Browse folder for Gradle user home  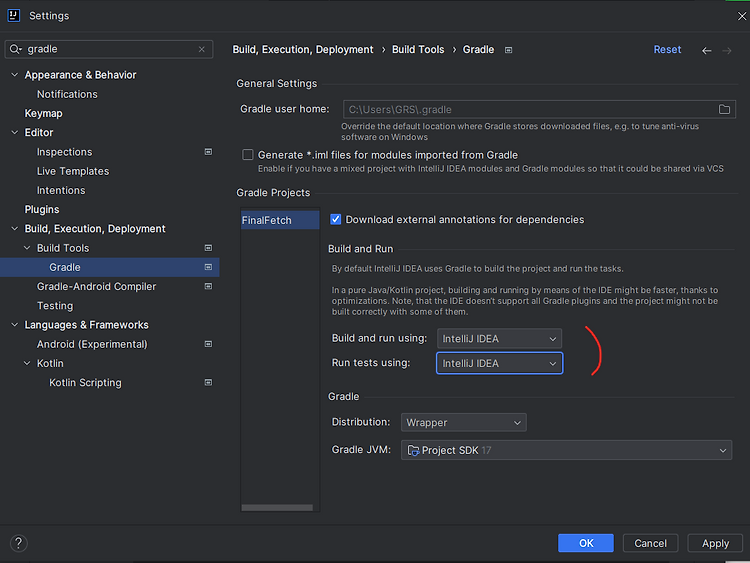pyautogui.click(x=724, y=110)
